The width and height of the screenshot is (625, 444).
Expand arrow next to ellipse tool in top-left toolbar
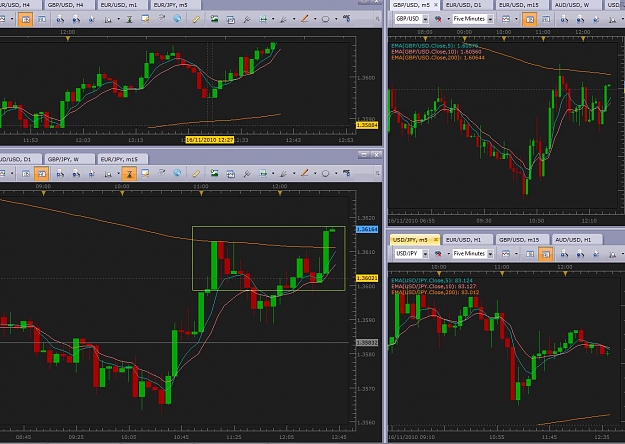pos(336,19)
